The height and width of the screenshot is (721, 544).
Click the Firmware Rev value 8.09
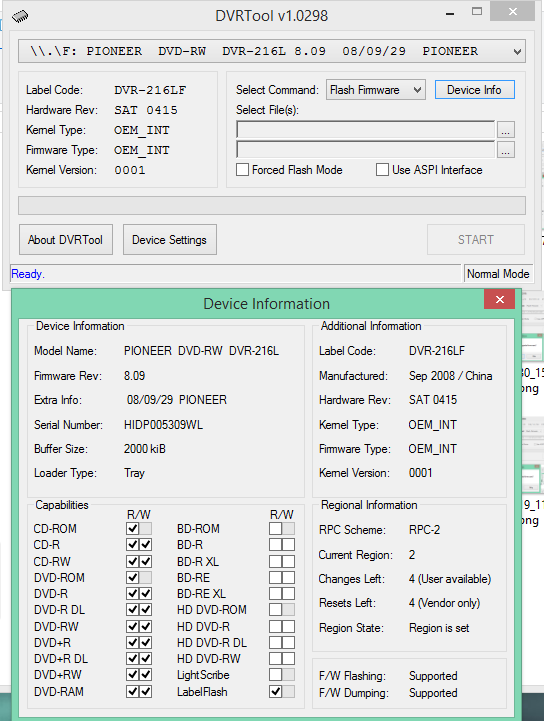pyautogui.click(x=134, y=376)
